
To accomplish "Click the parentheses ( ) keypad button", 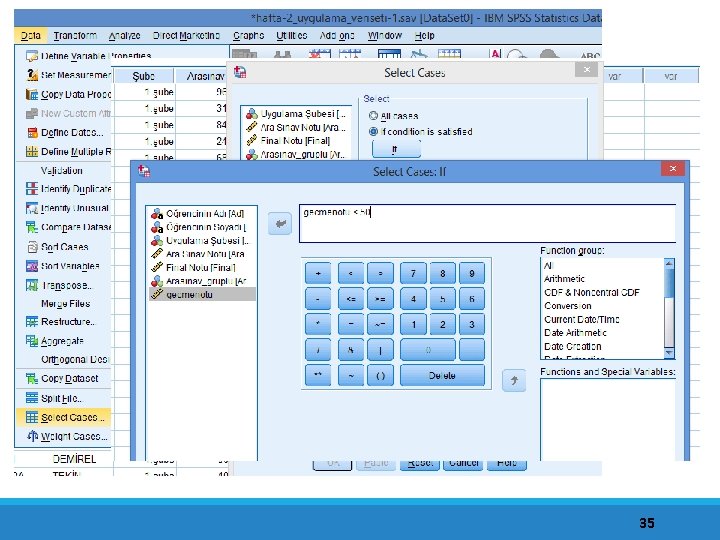I will pos(380,376).
